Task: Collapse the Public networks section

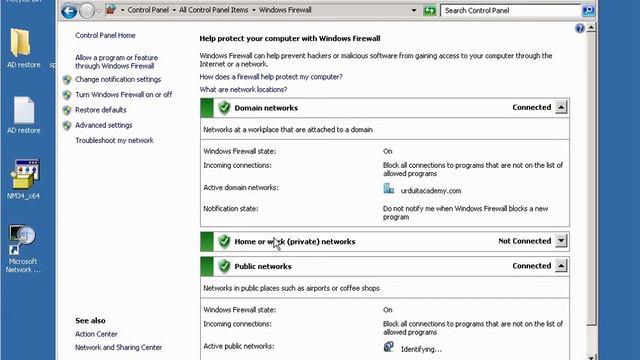Action: tap(561, 266)
